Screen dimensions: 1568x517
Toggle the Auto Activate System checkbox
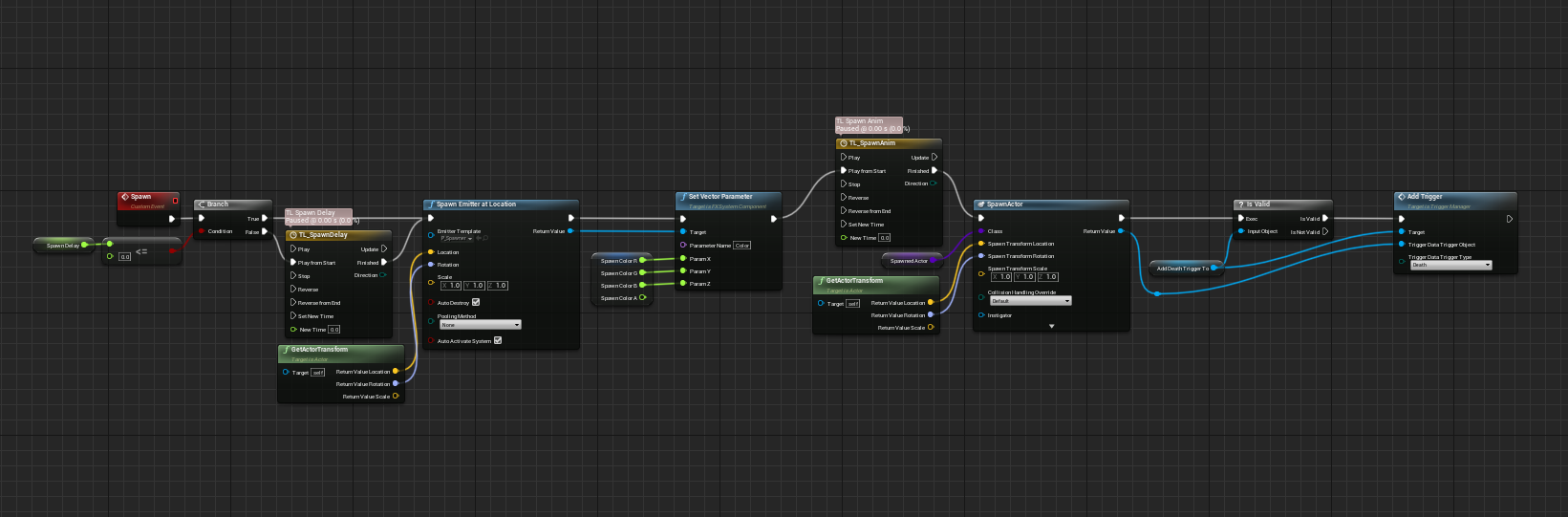point(498,340)
